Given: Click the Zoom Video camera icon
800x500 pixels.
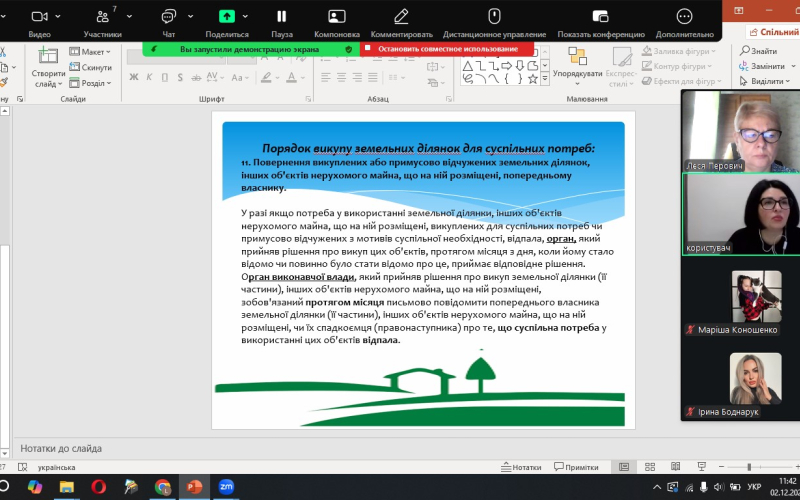Looking at the screenshot, I should pos(39,17).
